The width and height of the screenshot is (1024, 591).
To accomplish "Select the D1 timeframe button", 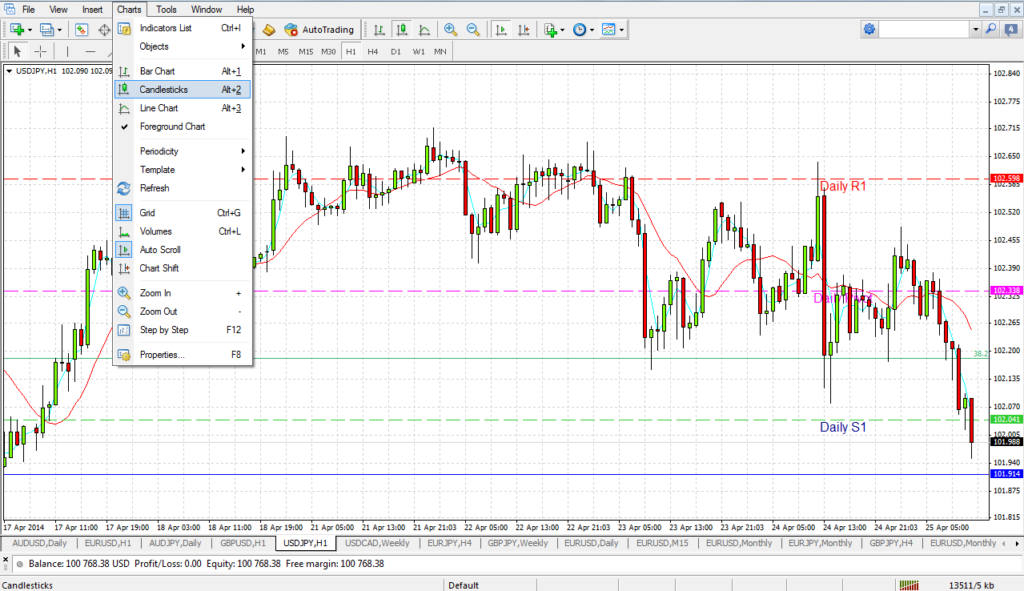I will coord(396,51).
